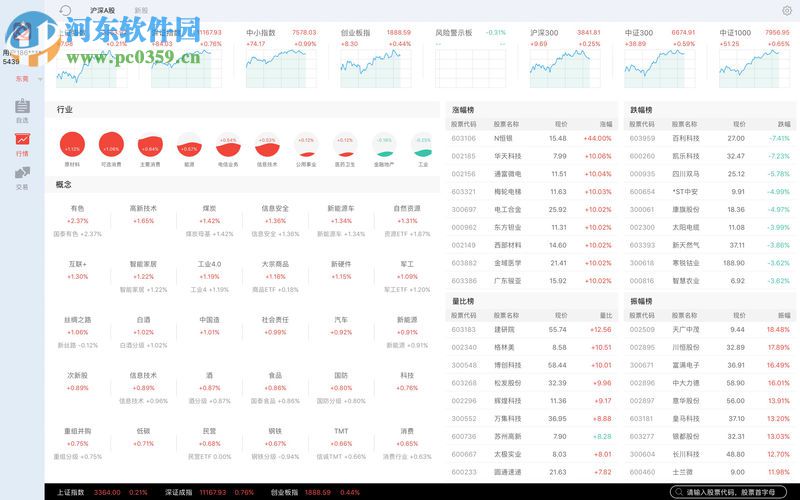Screen dimensions: 800x500
Task: Open the 新能源车 concept tile
Action: coord(341,220)
